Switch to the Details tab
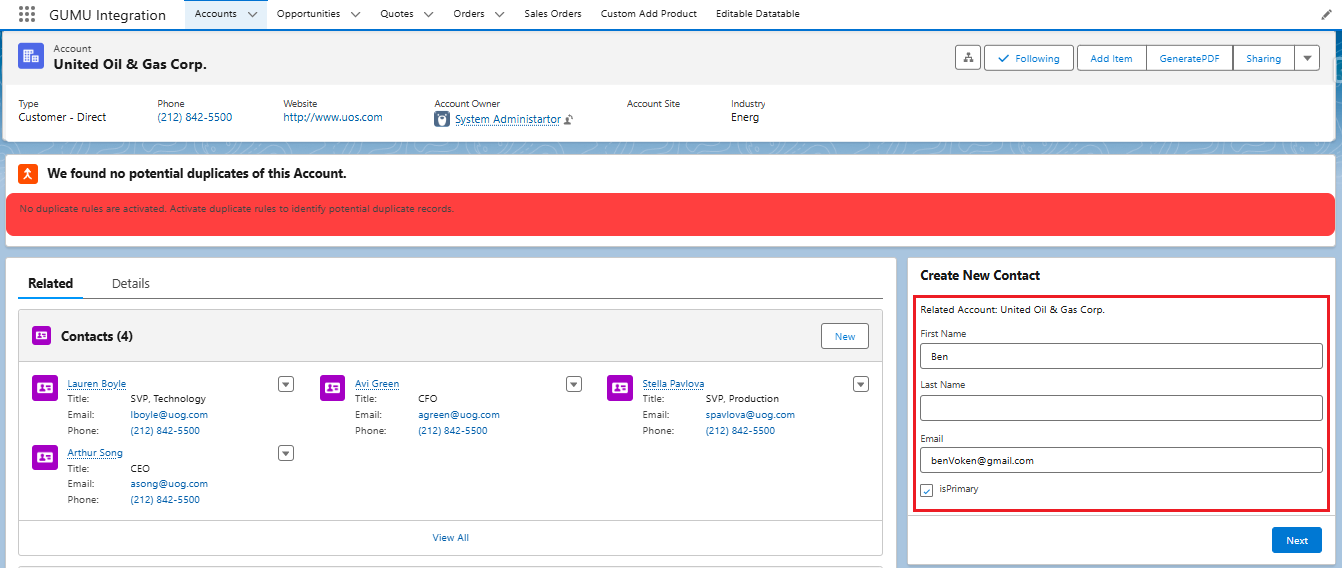 point(131,283)
